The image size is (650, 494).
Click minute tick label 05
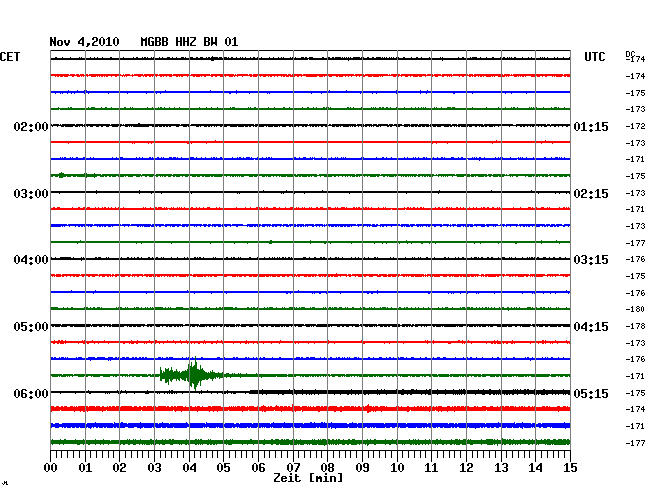(x=223, y=467)
